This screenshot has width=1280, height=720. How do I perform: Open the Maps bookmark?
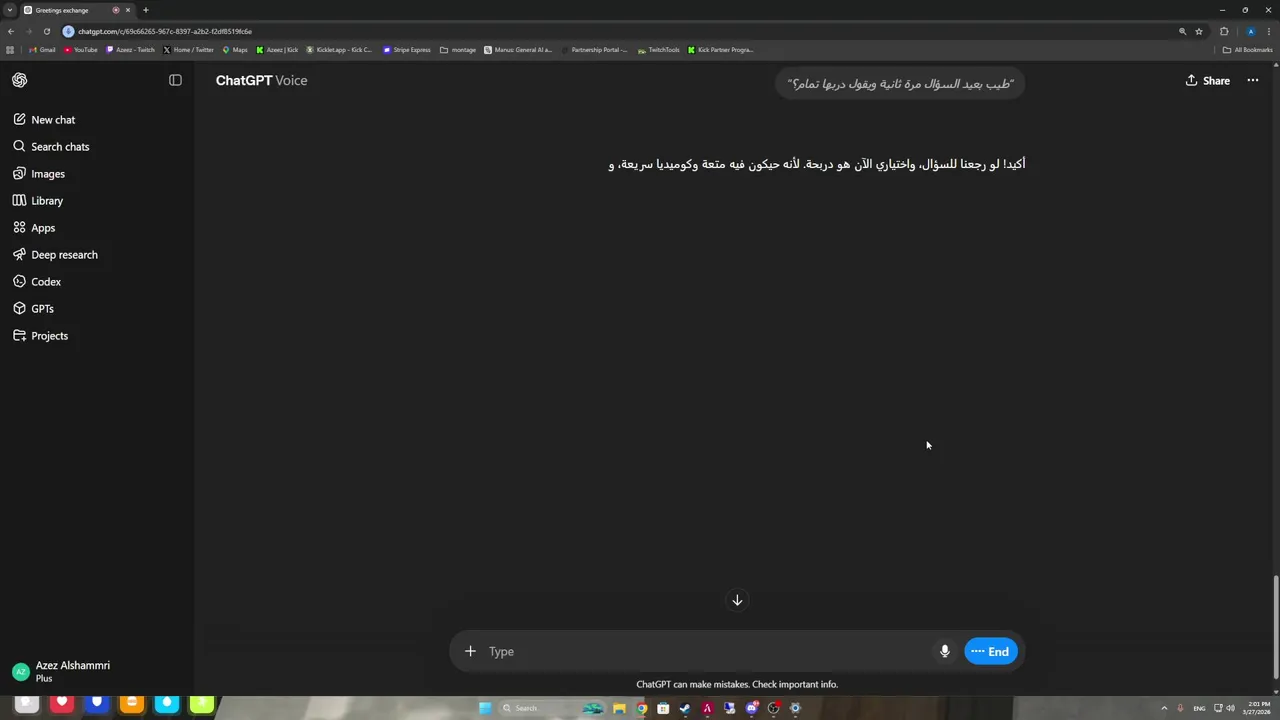[235, 50]
